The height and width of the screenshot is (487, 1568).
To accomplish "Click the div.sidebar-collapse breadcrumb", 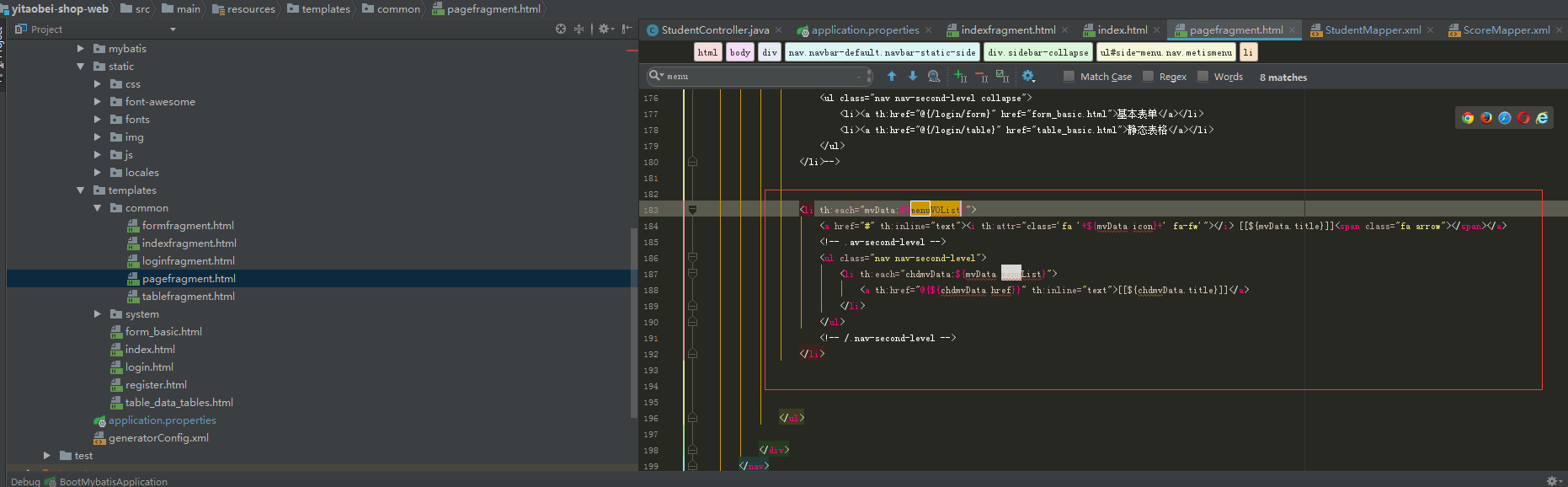I will (1037, 52).
